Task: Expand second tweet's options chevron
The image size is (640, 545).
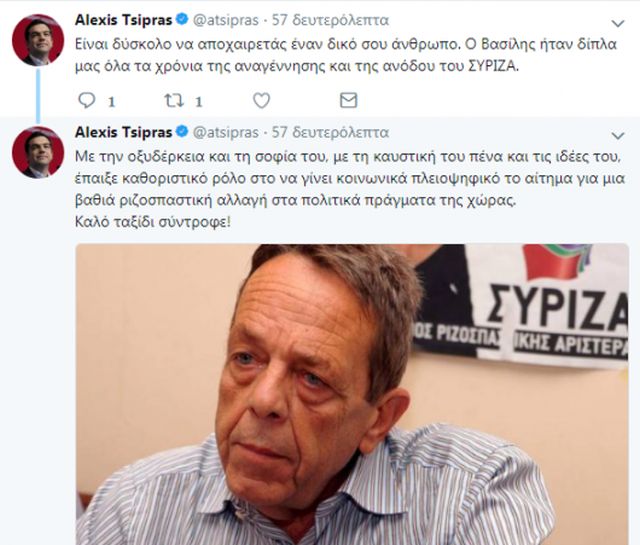Action: pos(618,136)
